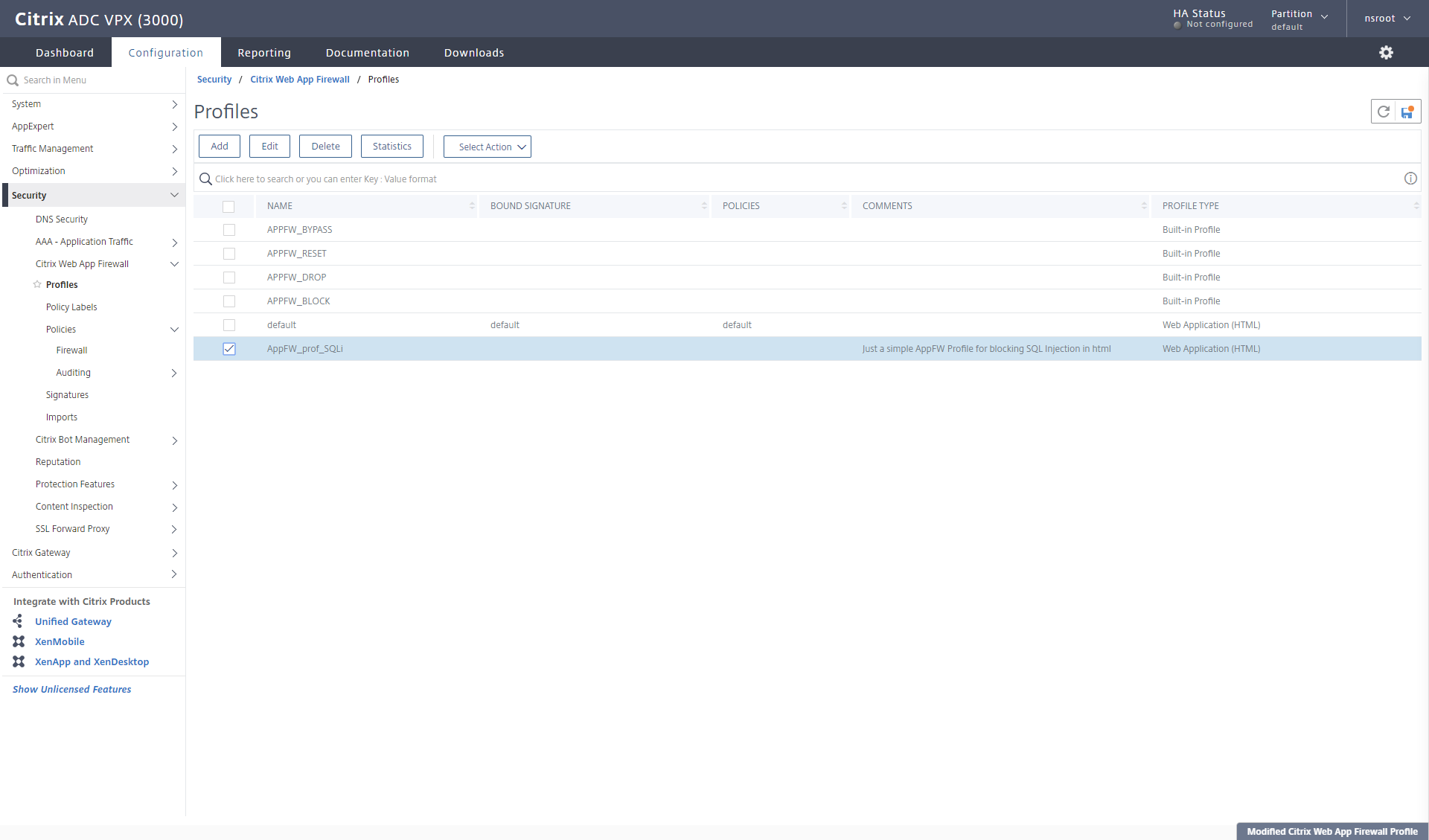Click the info icon in the search bar
Viewport: 1429px width, 840px height.
(1410, 179)
